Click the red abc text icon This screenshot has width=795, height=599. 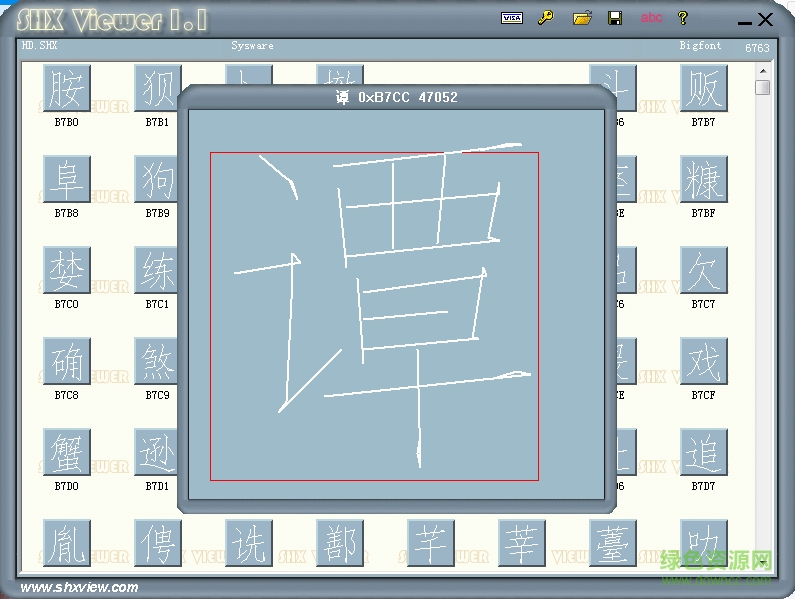(651, 18)
